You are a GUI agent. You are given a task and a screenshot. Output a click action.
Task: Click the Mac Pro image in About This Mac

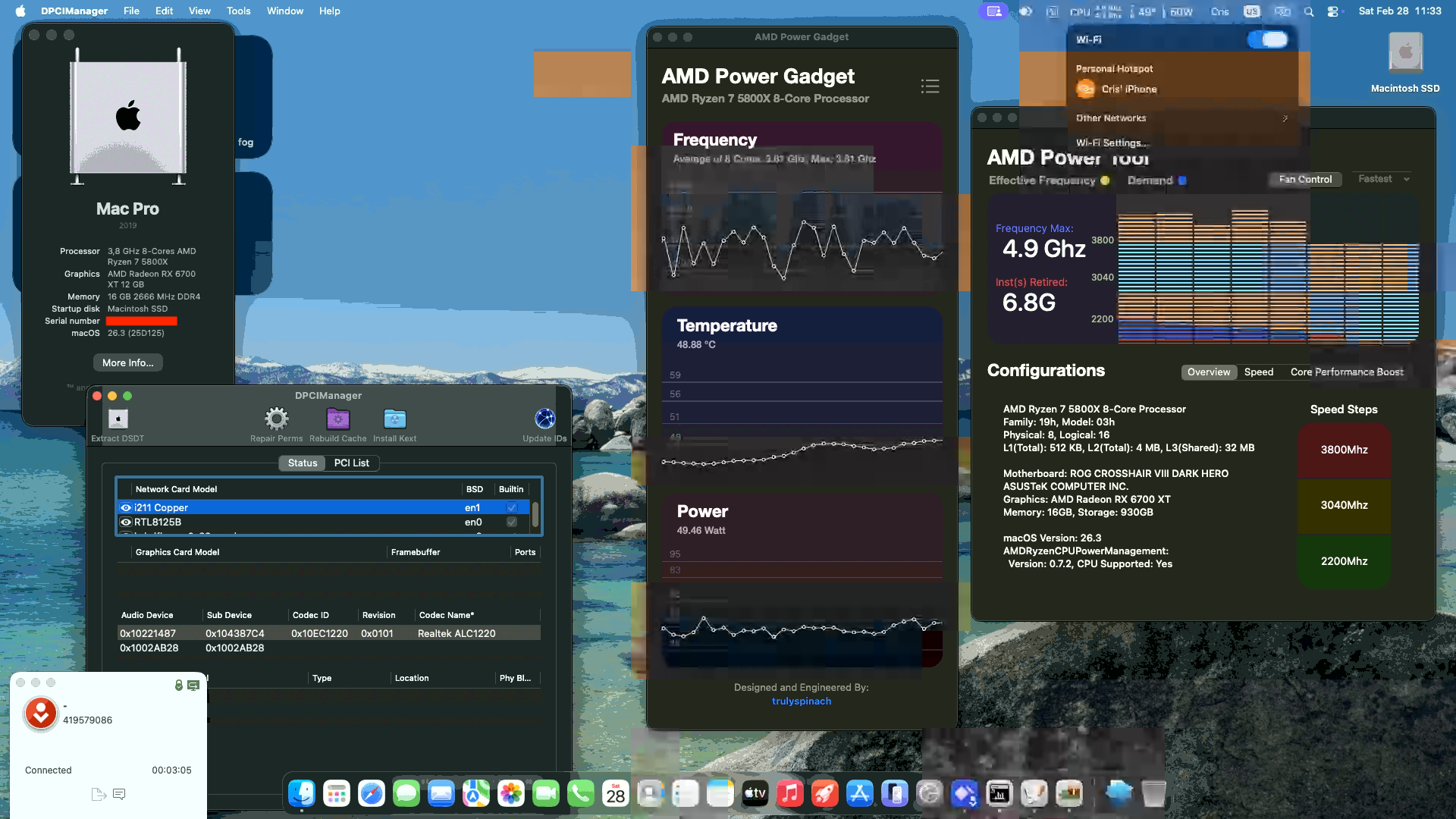tap(128, 116)
